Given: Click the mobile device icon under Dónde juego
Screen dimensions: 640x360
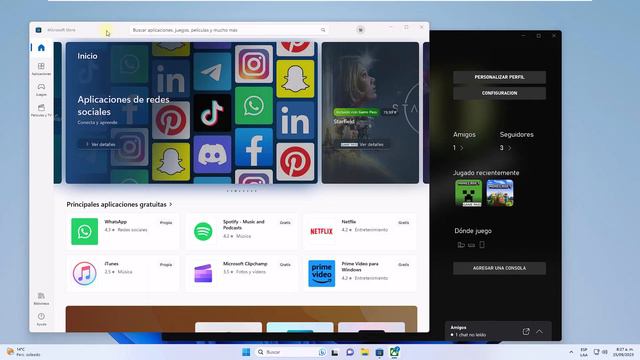Looking at the screenshot, I should point(482,245).
